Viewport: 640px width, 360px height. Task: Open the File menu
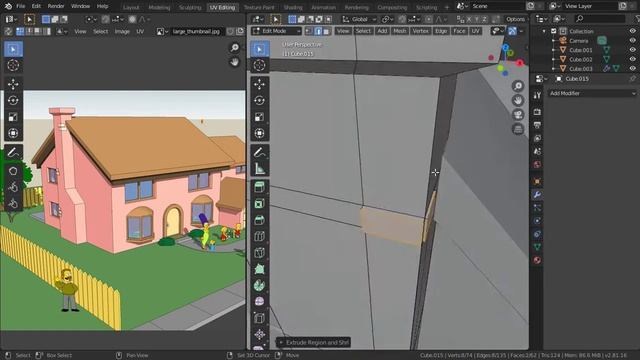tap(20, 6)
